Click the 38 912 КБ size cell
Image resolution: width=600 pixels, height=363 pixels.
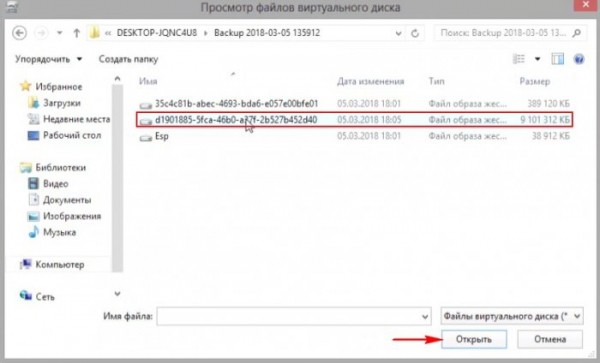click(551, 136)
